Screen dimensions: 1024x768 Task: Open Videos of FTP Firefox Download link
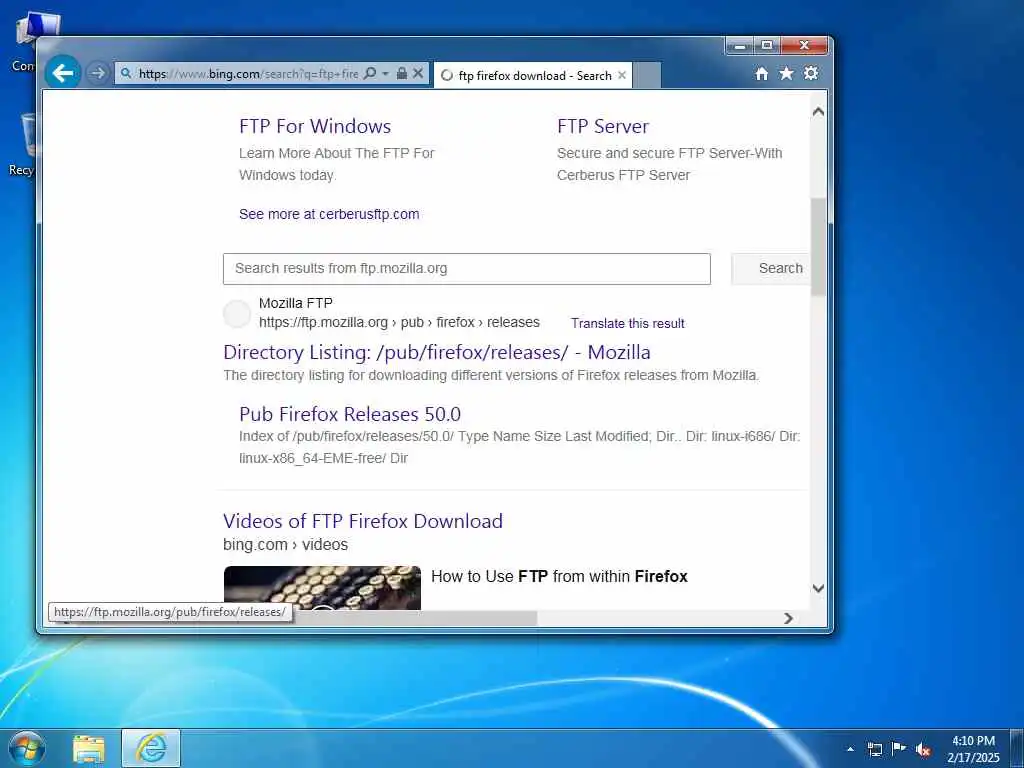click(363, 521)
